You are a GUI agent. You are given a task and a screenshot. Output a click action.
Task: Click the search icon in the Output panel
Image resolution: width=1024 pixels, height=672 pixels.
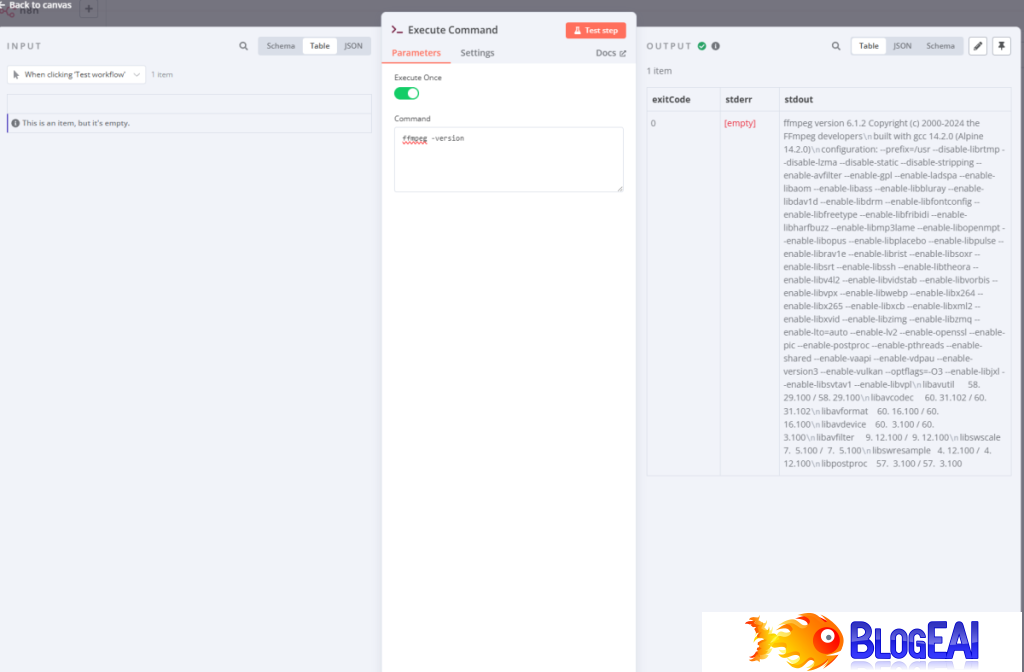(837, 46)
